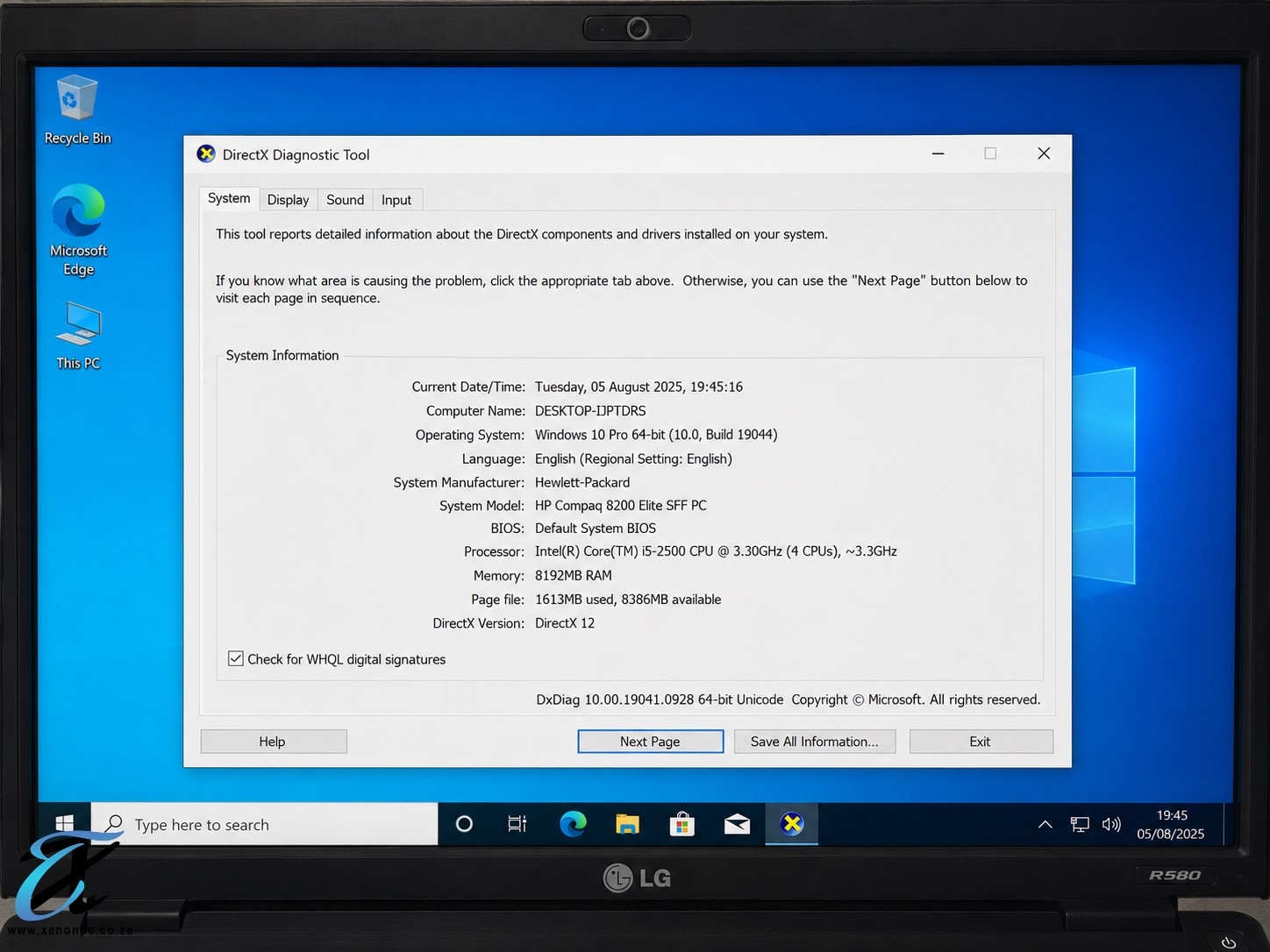
Task: Click the Type here to search box
Action: [x=264, y=824]
